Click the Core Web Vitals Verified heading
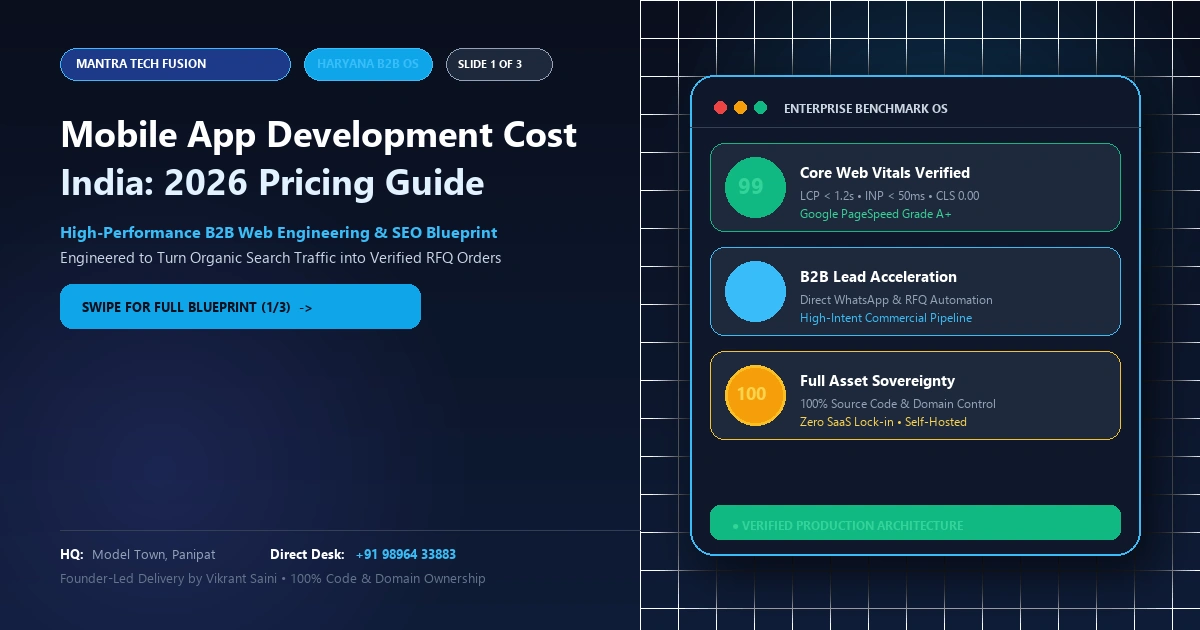Screen dimensions: 1200x630 click(x=885, y=173)
